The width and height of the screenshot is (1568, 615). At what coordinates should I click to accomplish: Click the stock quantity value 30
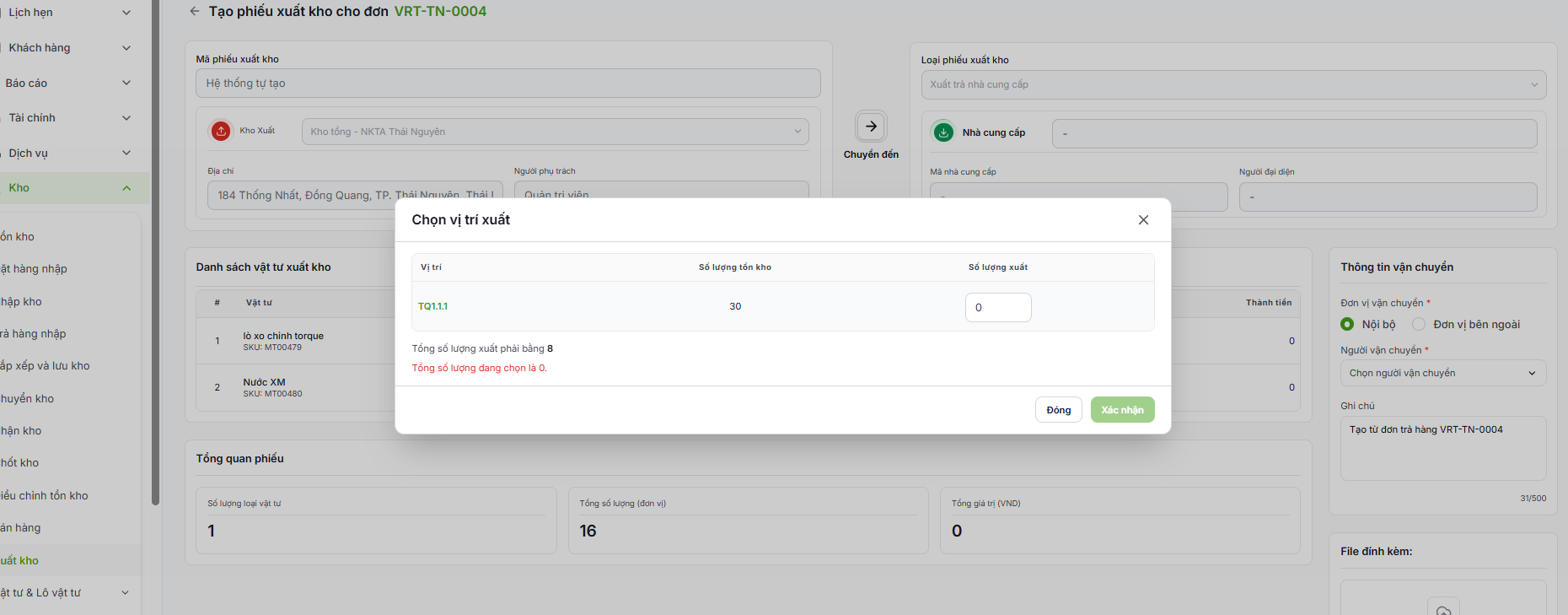(735, 306)
